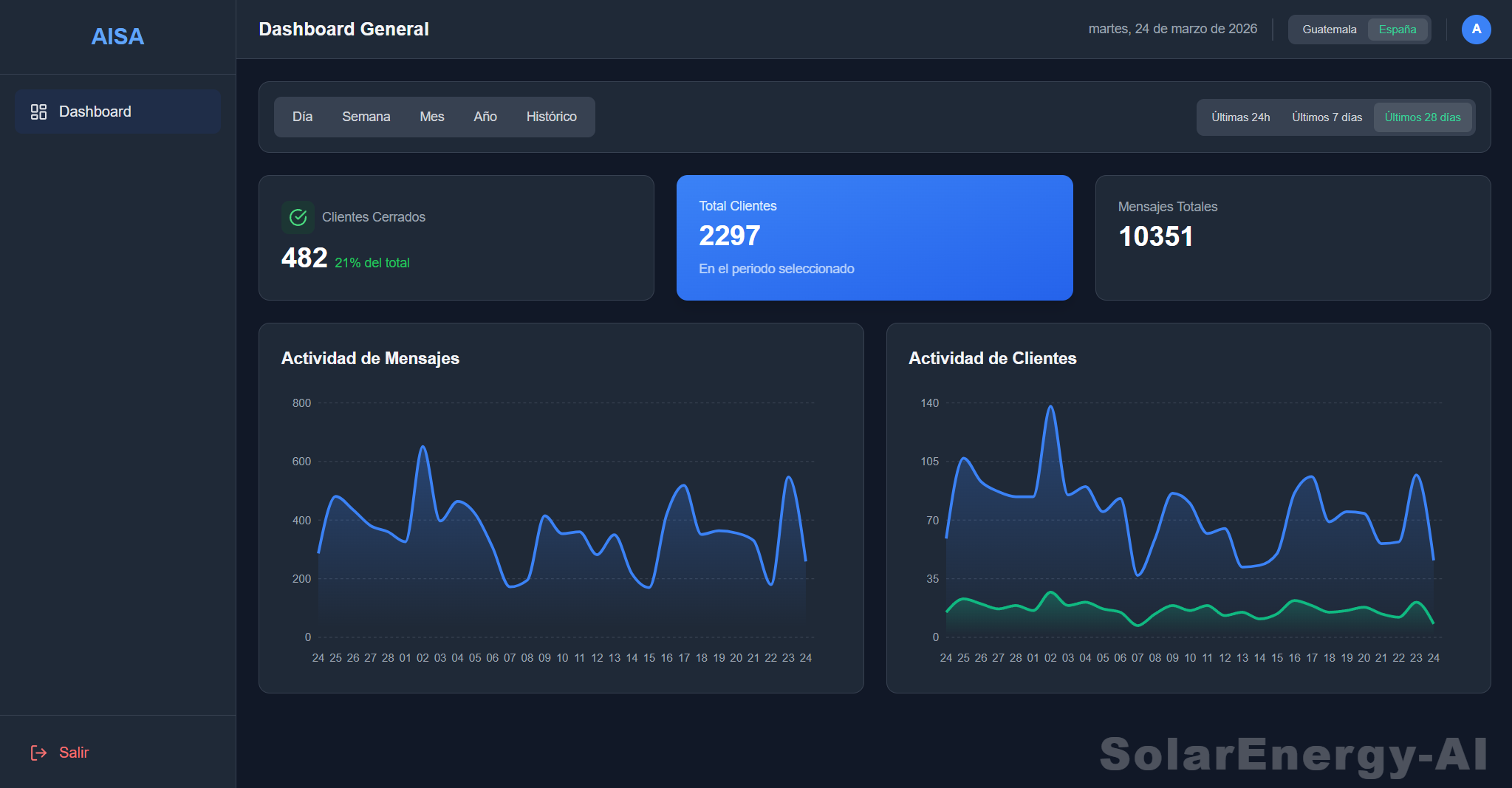Open the user avatar menu
This screenshot has width=1512, height=788.
1476,29
